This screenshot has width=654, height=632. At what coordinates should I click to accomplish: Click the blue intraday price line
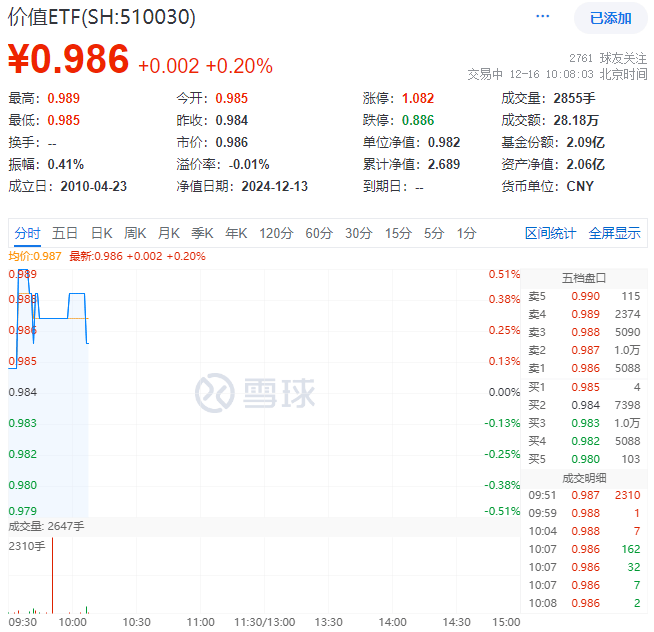[x=52, y=318]
